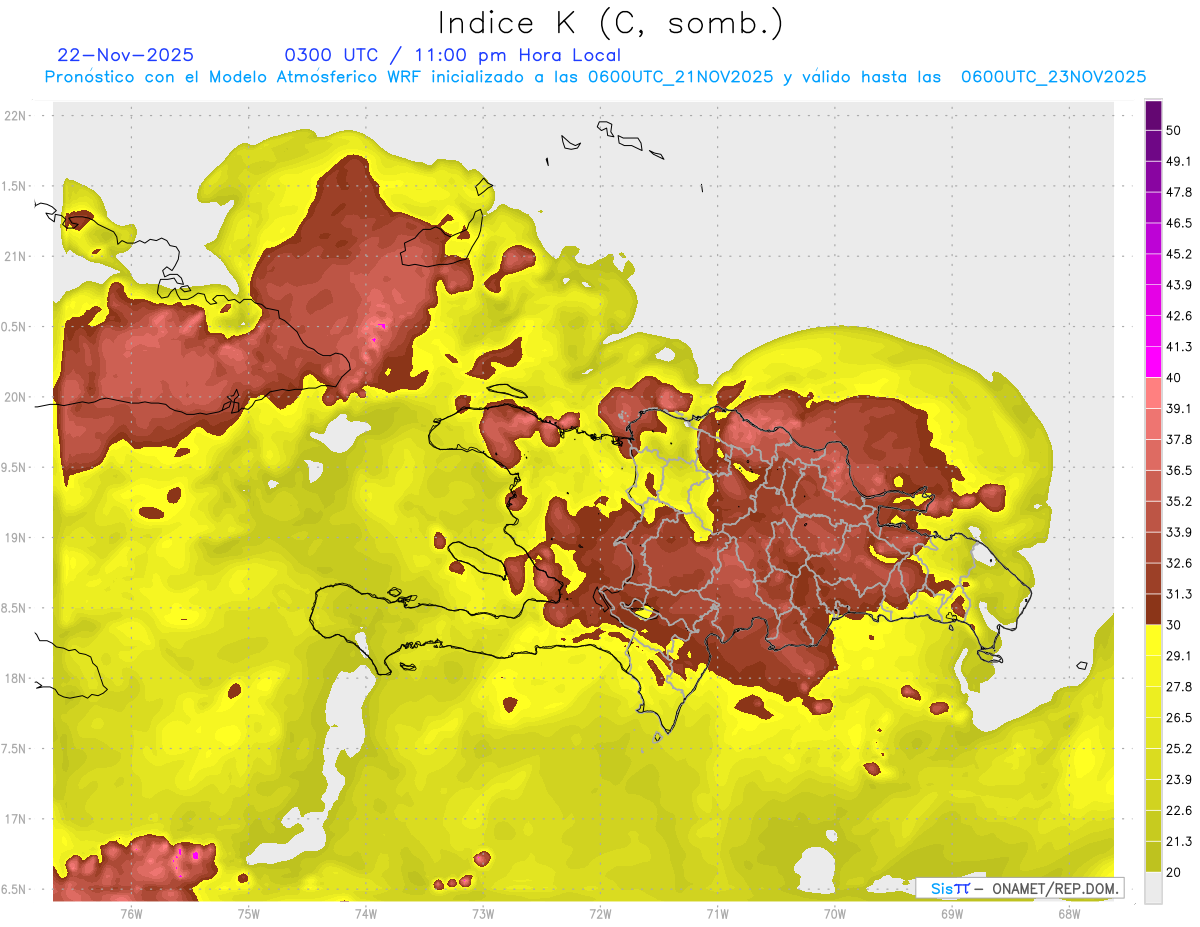The width and height of the screenshot is (1200, 927).
Task: Select the "69W" longitude axis label
Action: pyautogui.click(x=952, y=913)
